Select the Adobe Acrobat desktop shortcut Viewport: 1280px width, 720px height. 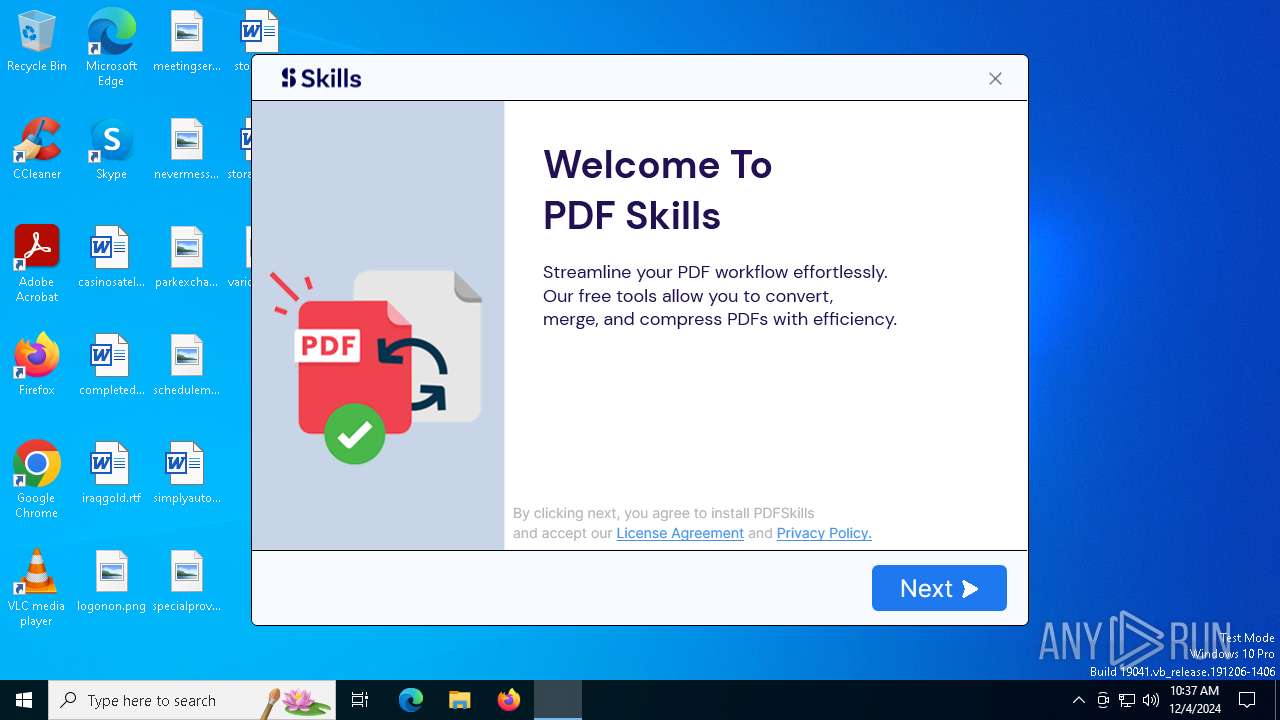37,264
